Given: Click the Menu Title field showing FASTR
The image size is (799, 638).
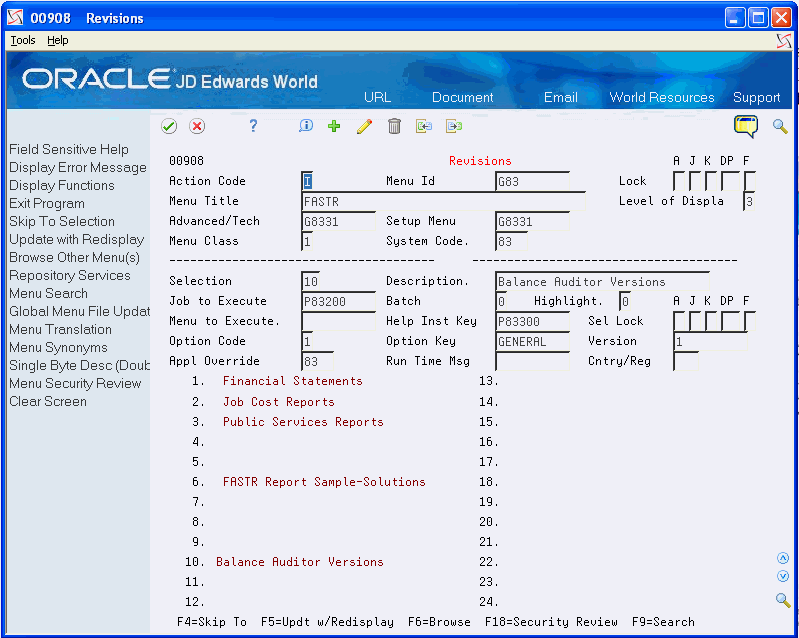Looking at the screenshot, I should 443,201.
